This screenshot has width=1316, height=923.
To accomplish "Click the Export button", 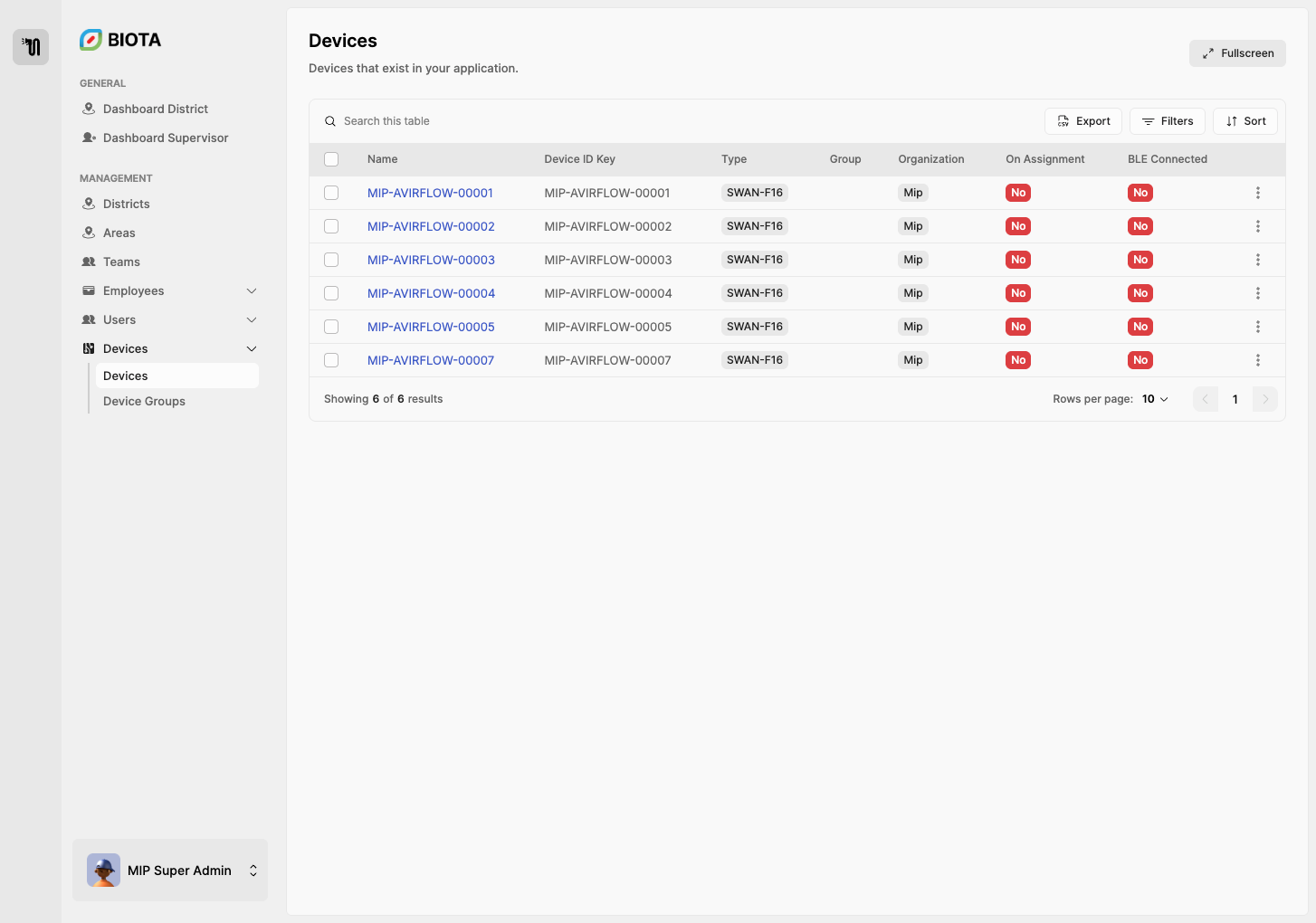I will tap(1083, 121).
